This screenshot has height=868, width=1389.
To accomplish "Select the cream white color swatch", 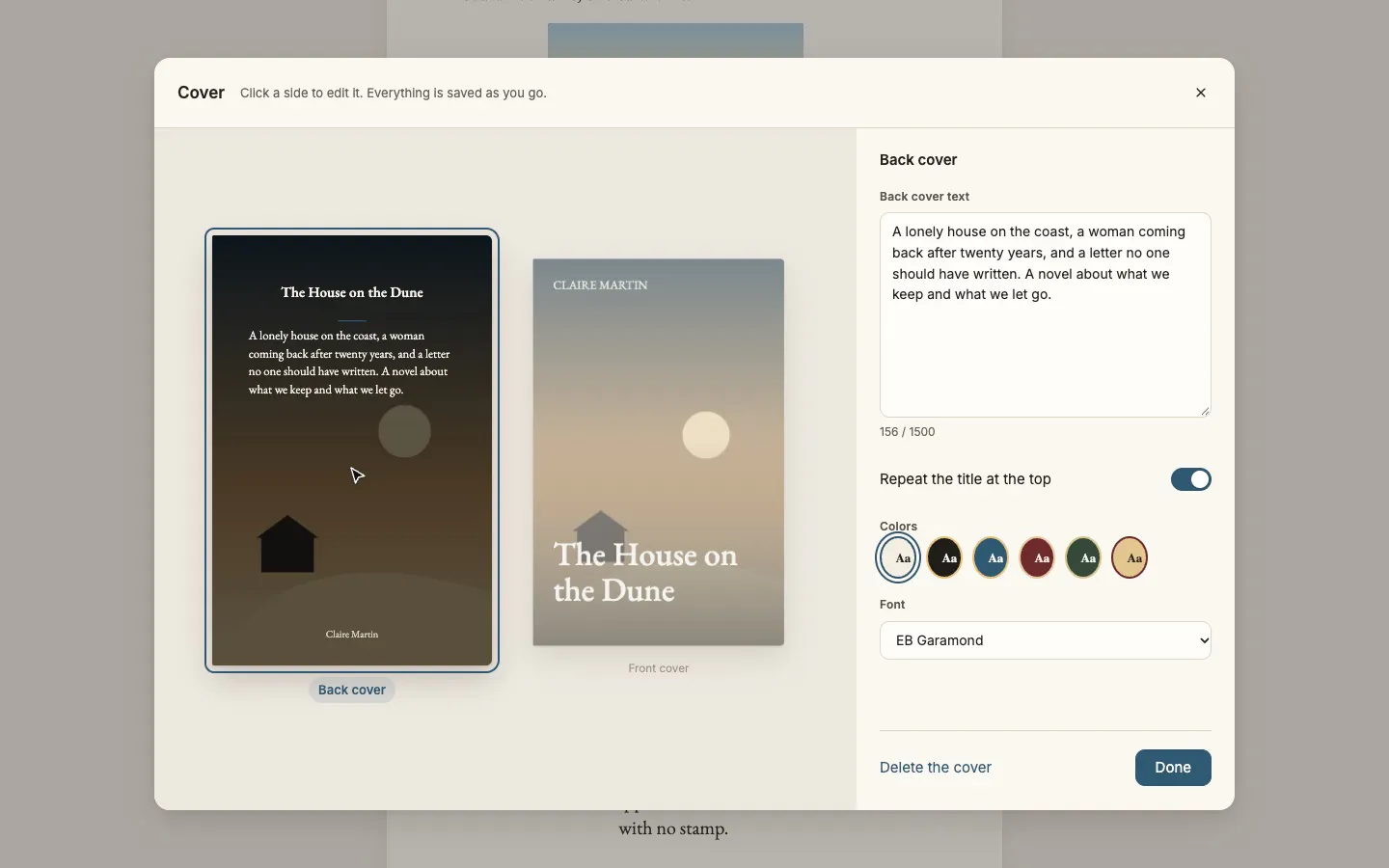I will [899, 557].
